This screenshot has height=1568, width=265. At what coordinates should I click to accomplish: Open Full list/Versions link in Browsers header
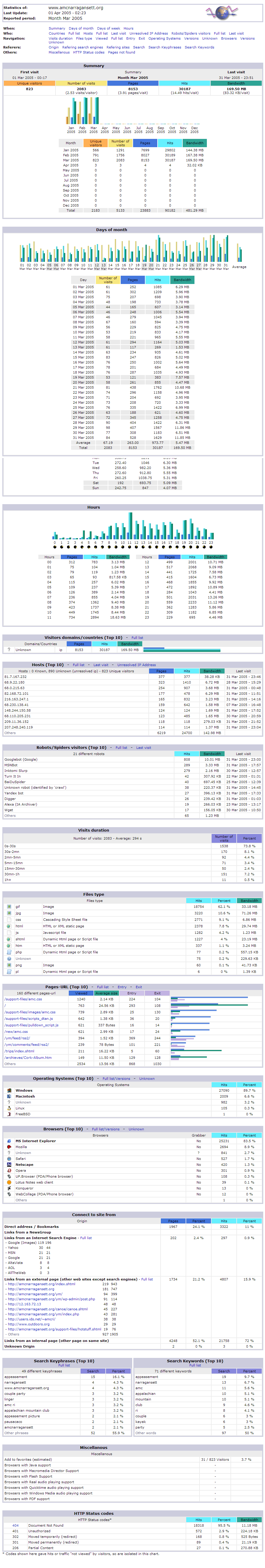(106, 1129)
